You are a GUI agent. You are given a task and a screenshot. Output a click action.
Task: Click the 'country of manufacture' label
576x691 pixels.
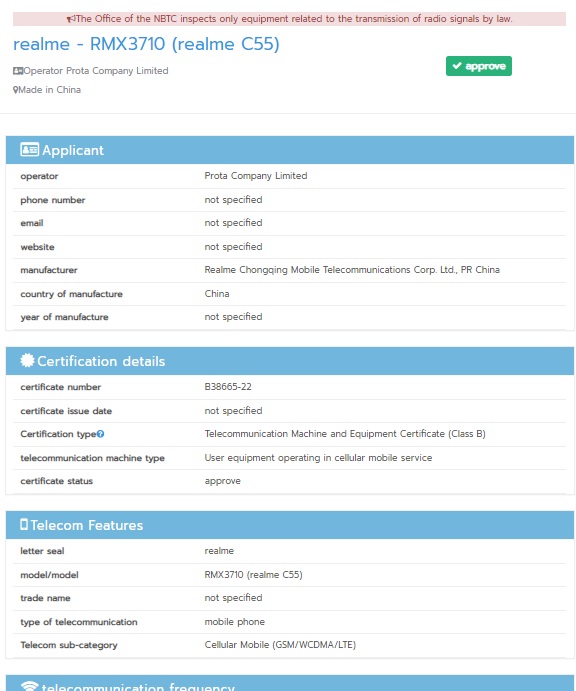(71, 294)
